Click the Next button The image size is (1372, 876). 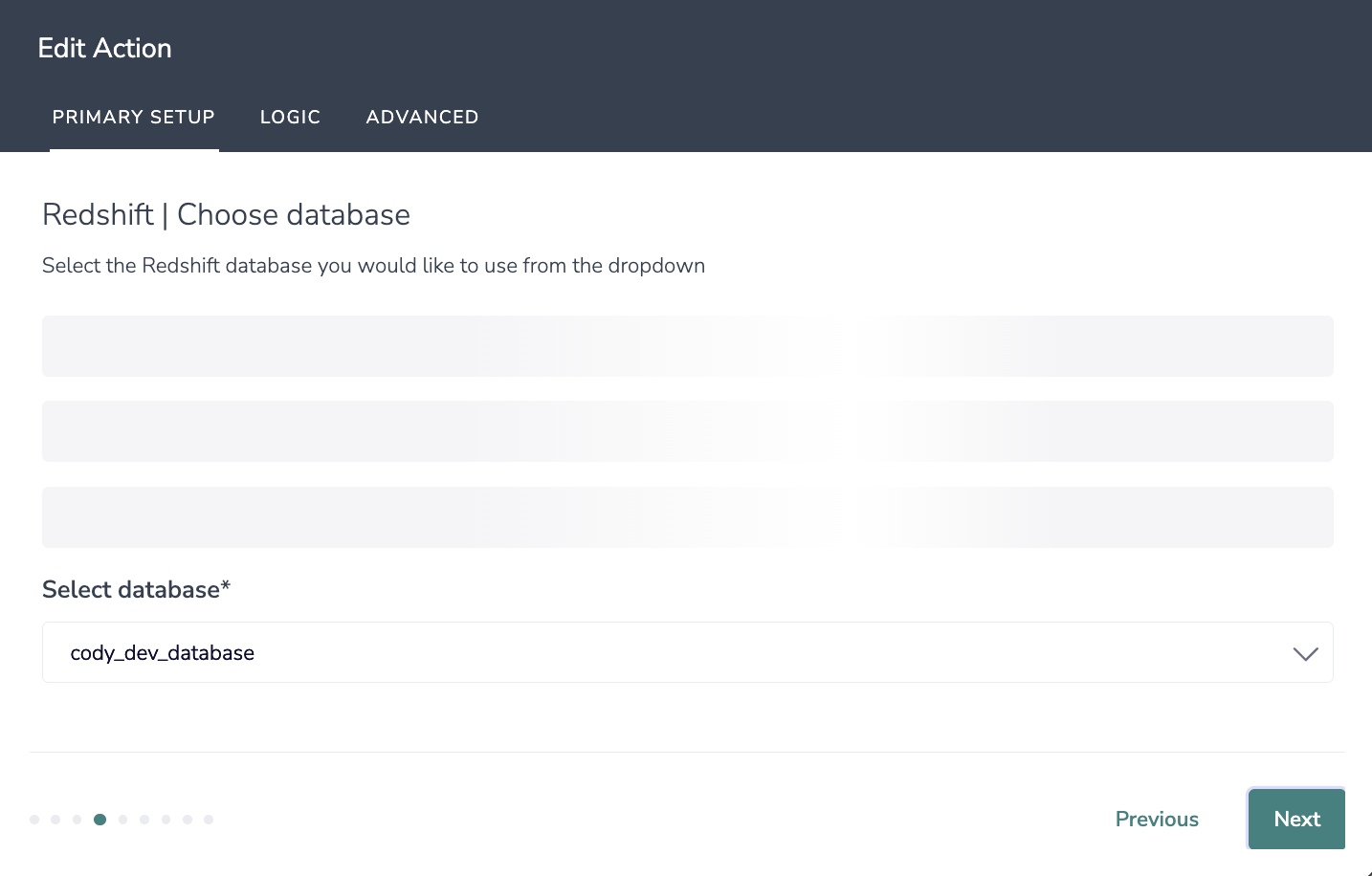coord(1296,819)
